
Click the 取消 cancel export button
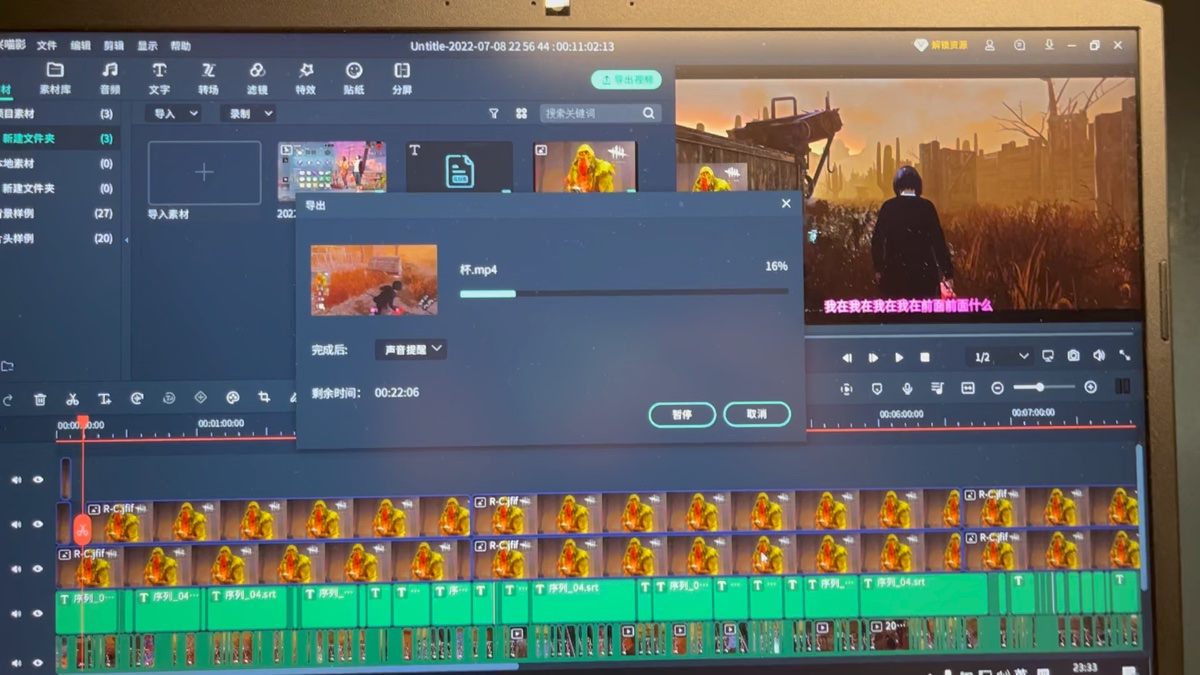point(757,414)
